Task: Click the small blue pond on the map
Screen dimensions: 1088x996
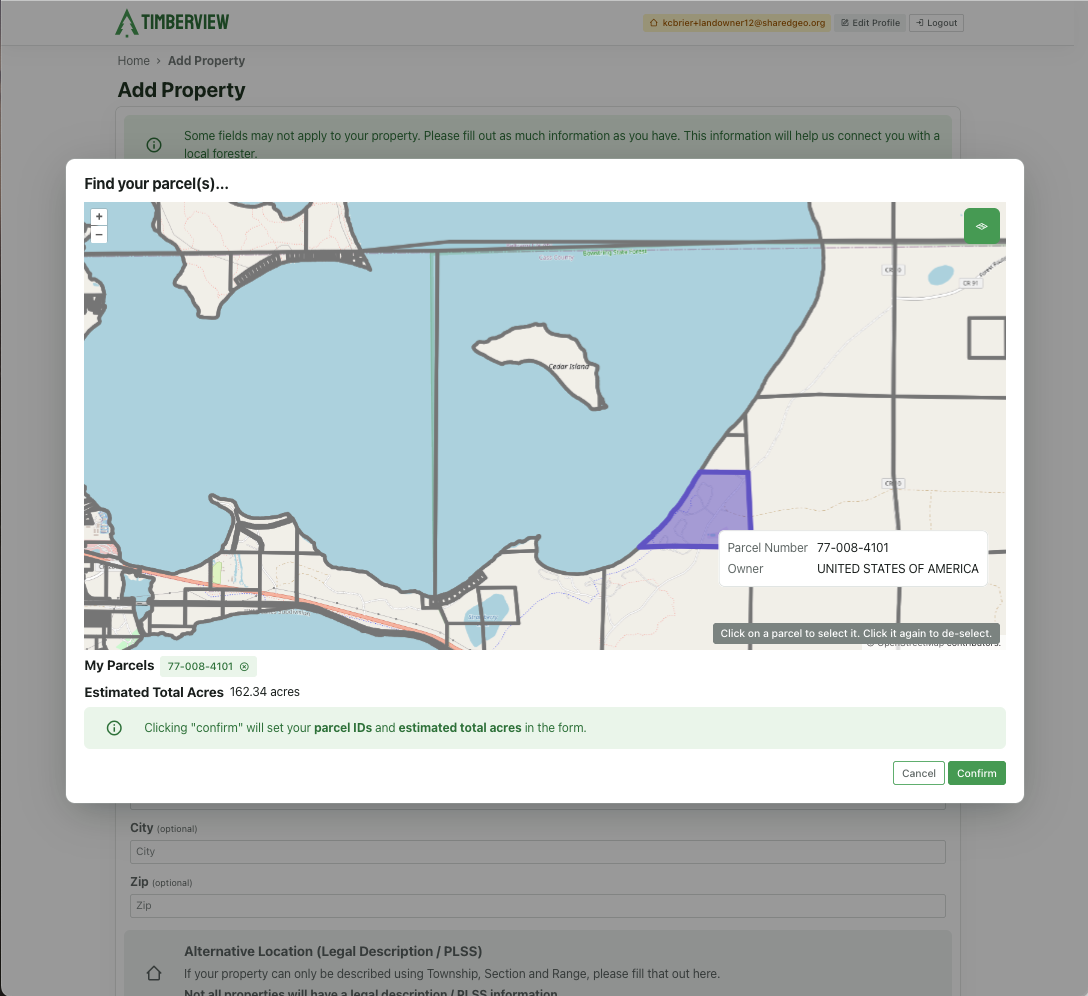Action: tap(941, 276)
